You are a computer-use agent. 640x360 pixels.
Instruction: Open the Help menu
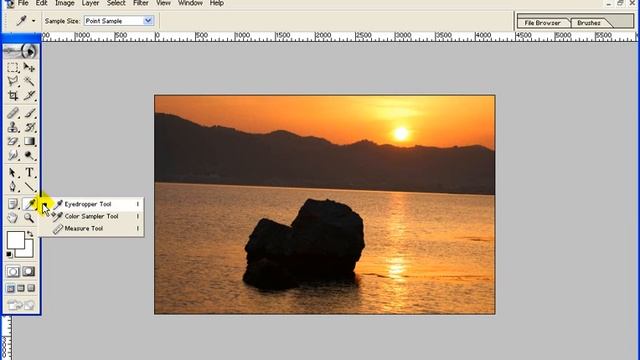coord(216,3)
